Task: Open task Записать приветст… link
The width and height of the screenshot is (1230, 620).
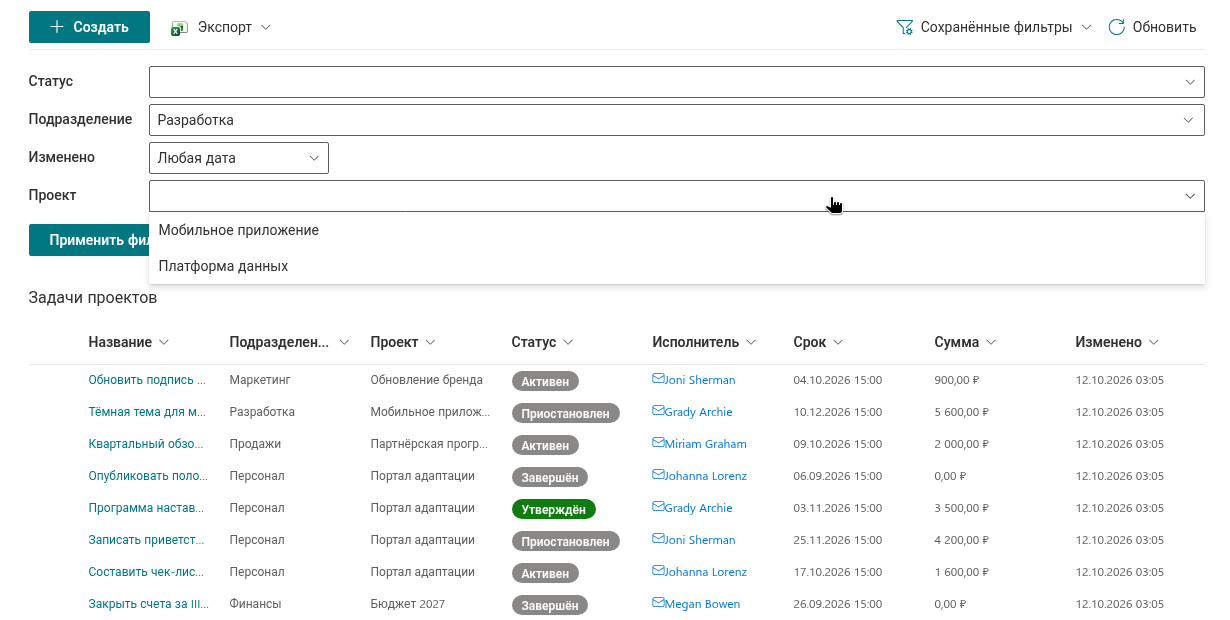Action: click(146, 540)
